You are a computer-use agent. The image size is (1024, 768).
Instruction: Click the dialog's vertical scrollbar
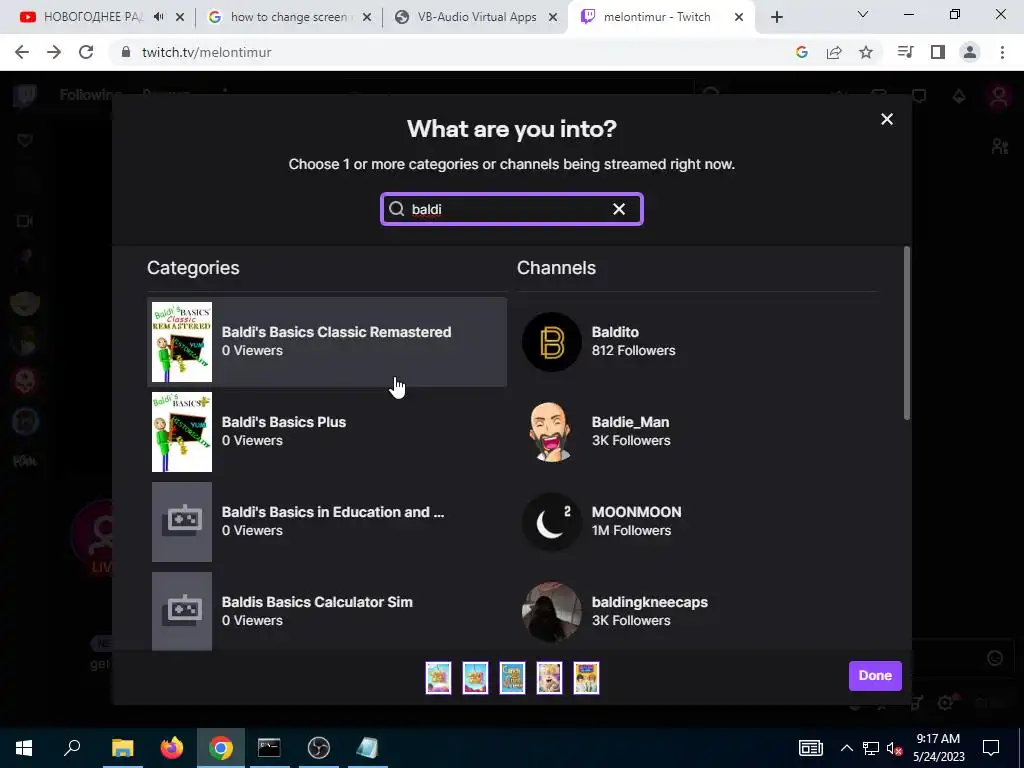point(906,333)
